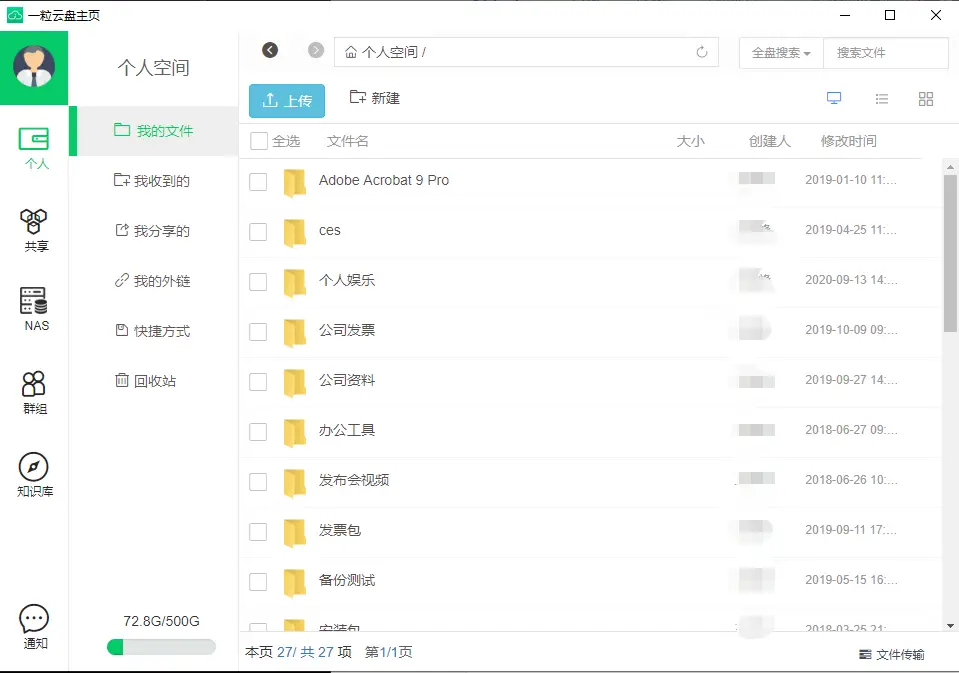Click the 公司发票 folder icon

294,332
